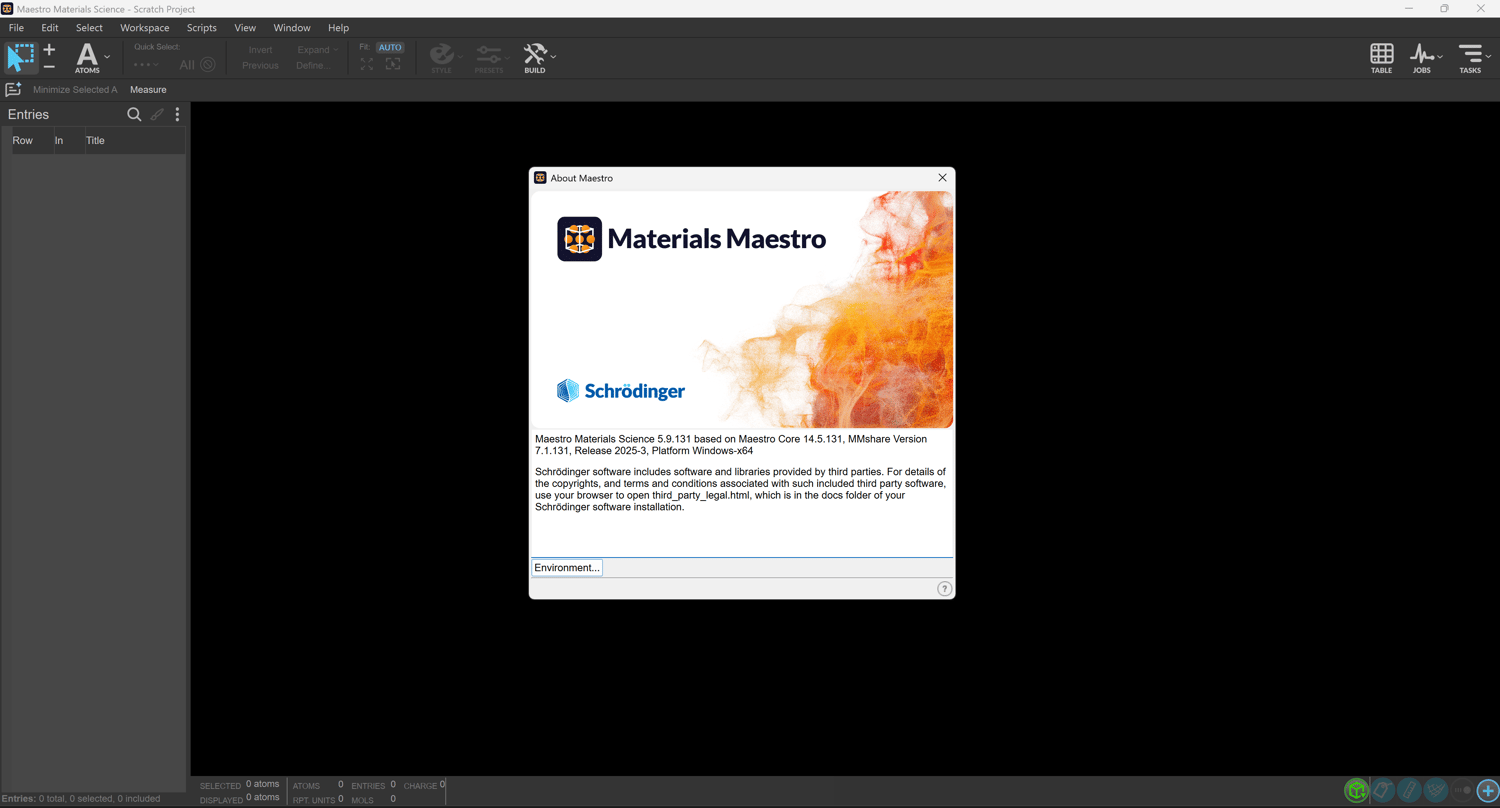Click Quick Select All
The width and height of the screenshot is (1500, 808).
click(x=187, y=65)
